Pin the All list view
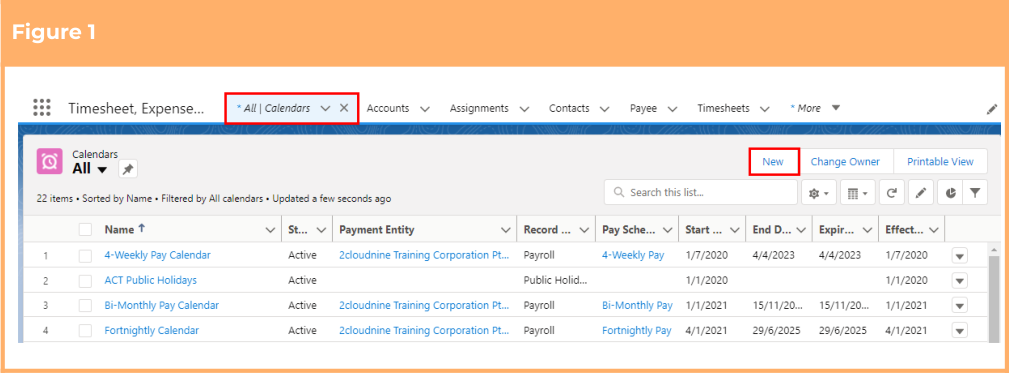Screen dimensions: 1009x373 pos(128,169)
